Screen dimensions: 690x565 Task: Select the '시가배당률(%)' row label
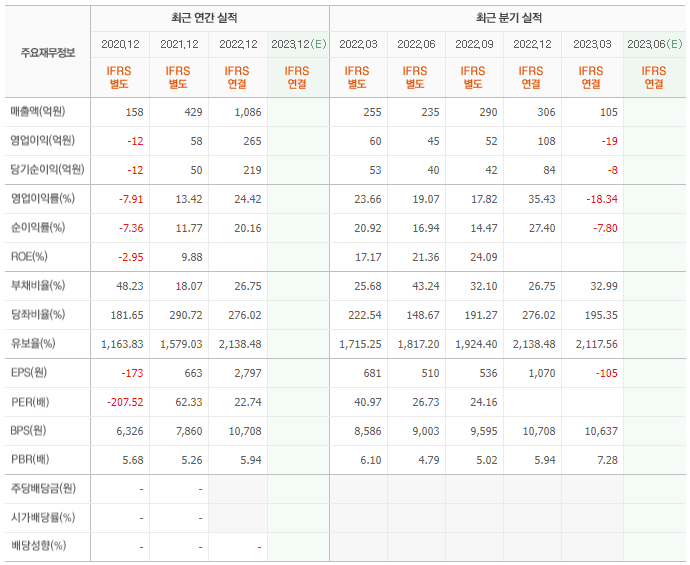click(x=43, y=518)
